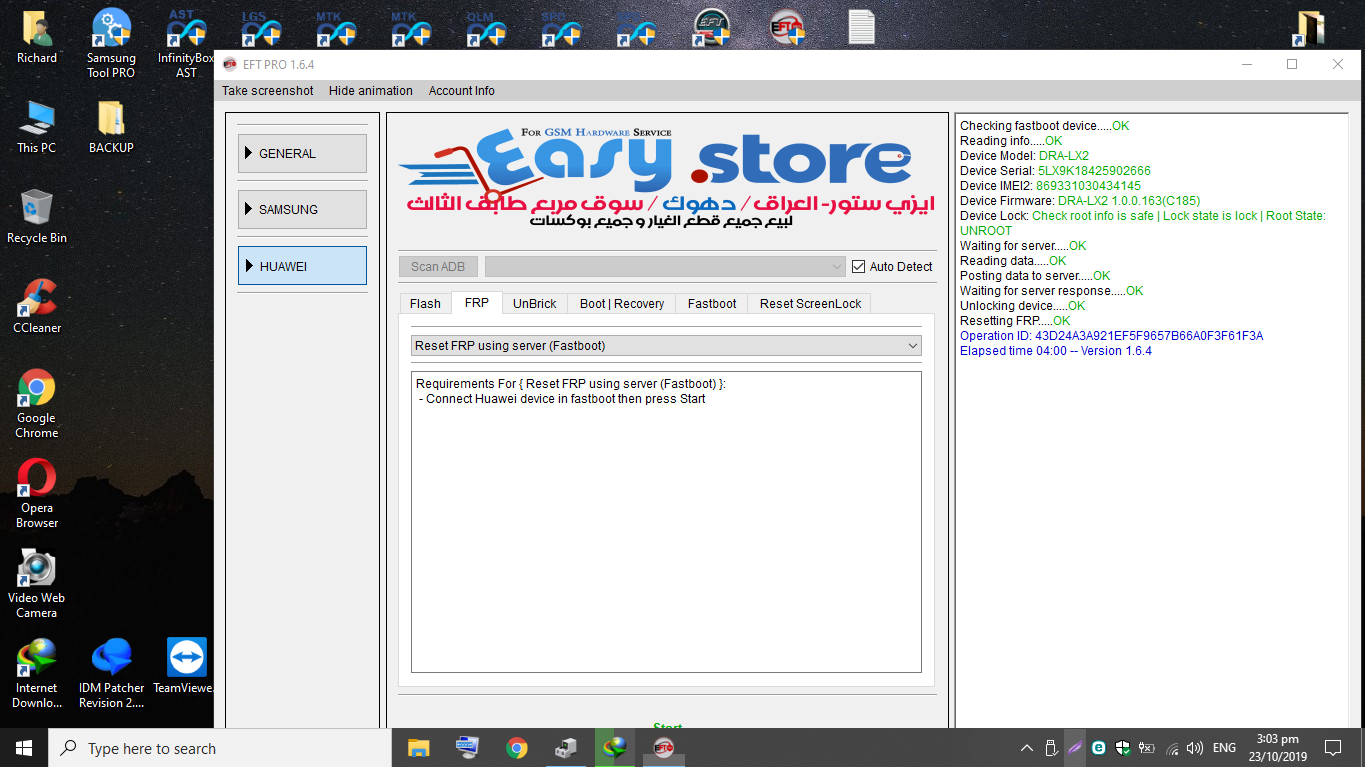
Task: Click the Device Serial log line
Action: tap(1055, 171)
